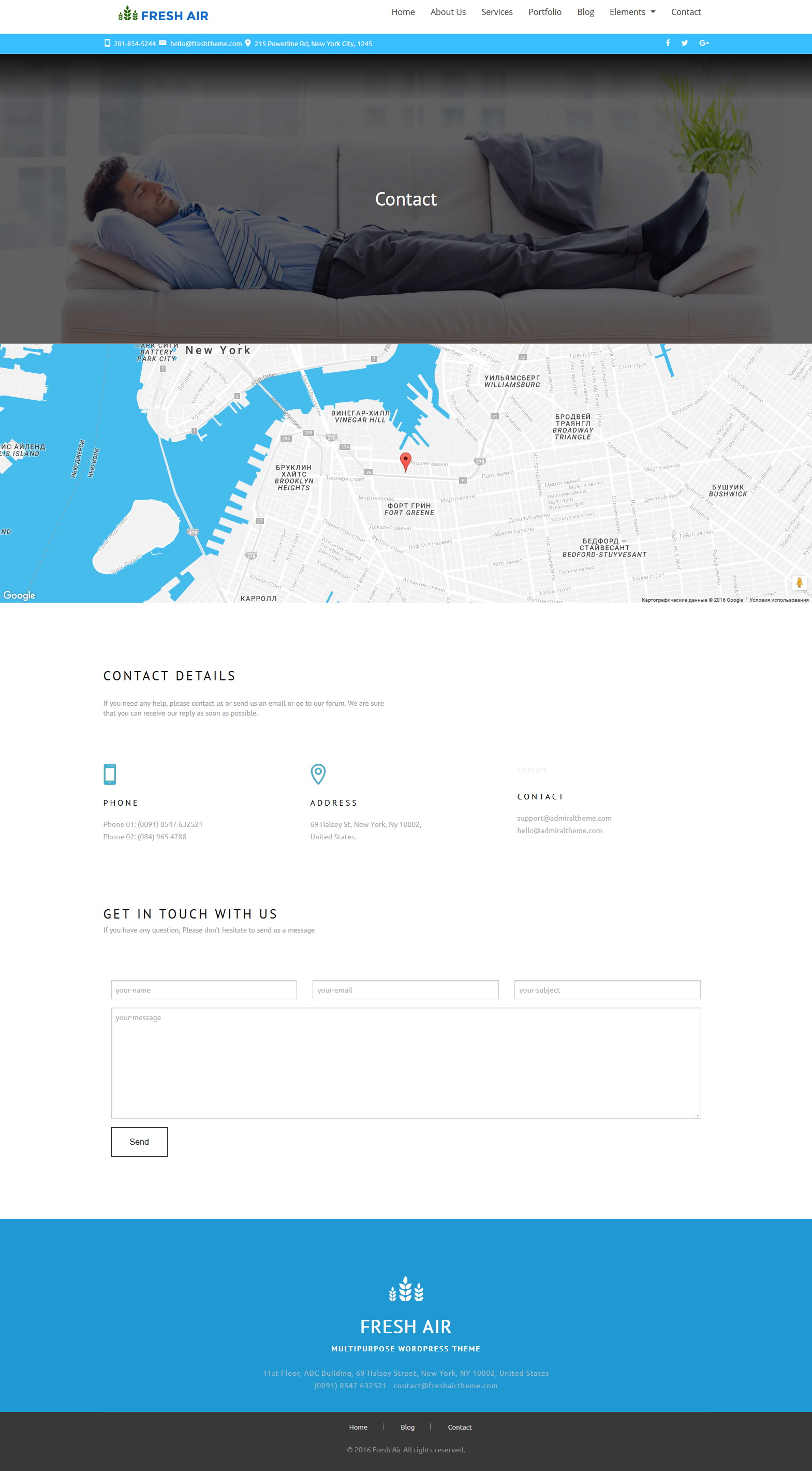Click the CONTACT DETAILS heading
Image resolution: width=812 pixels, height=1471 pixels.
click(x=169, y=676)
